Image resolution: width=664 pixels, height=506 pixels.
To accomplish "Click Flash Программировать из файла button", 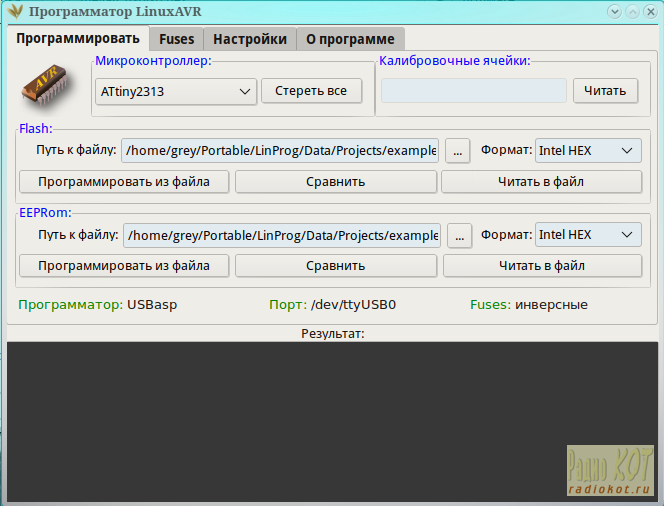I will [124, 182].
